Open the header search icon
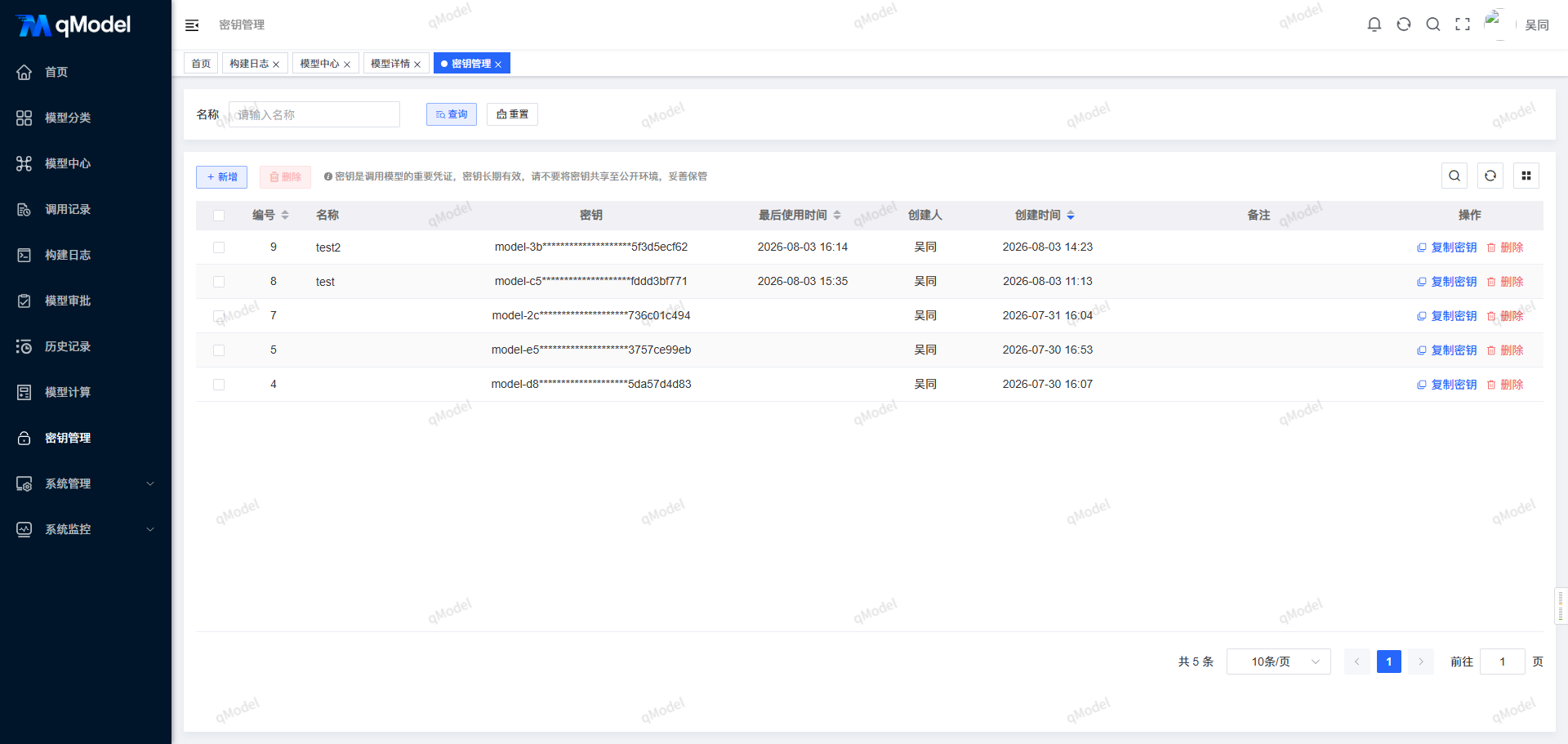 coord(1433,25)
